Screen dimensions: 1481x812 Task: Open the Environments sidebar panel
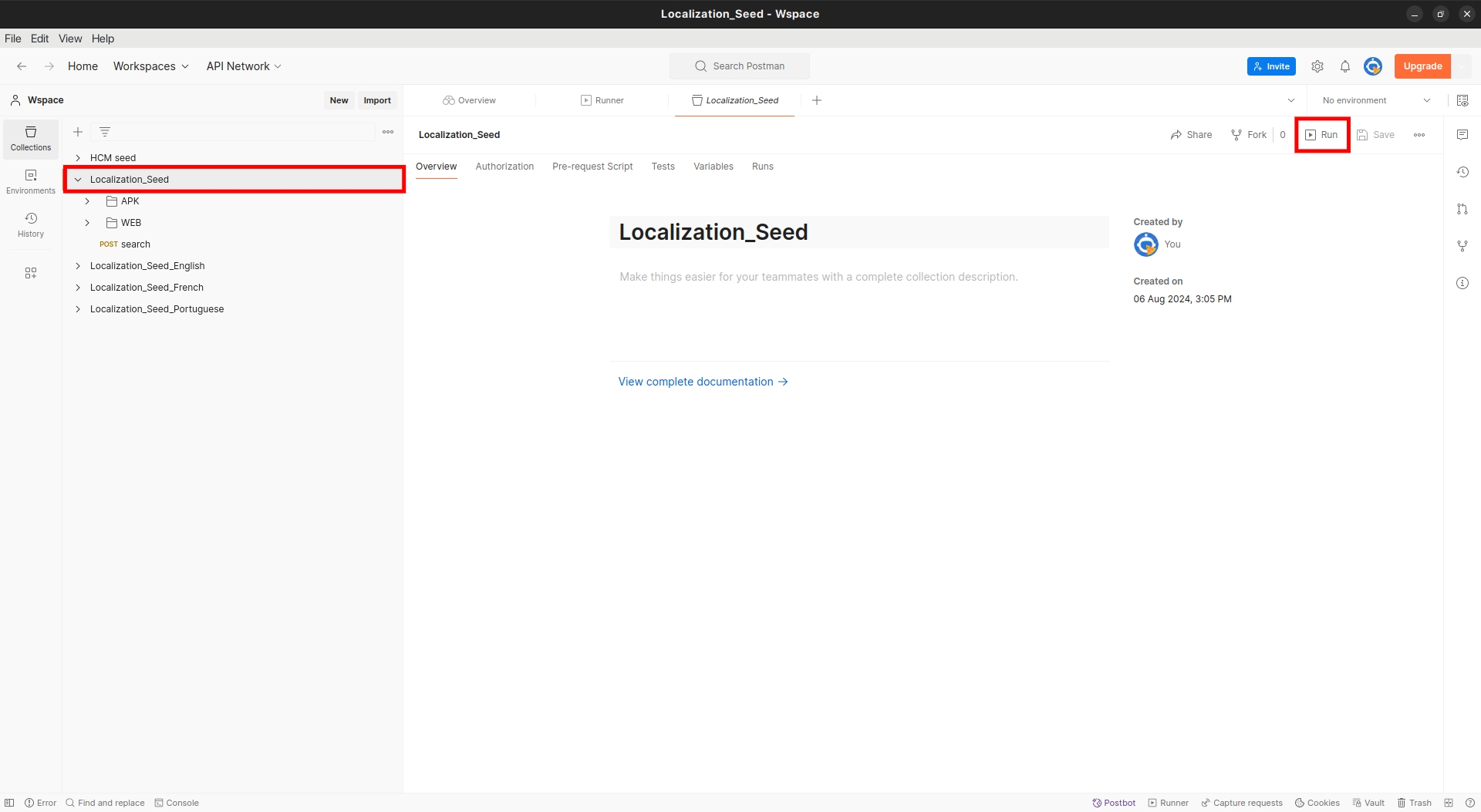31,181
